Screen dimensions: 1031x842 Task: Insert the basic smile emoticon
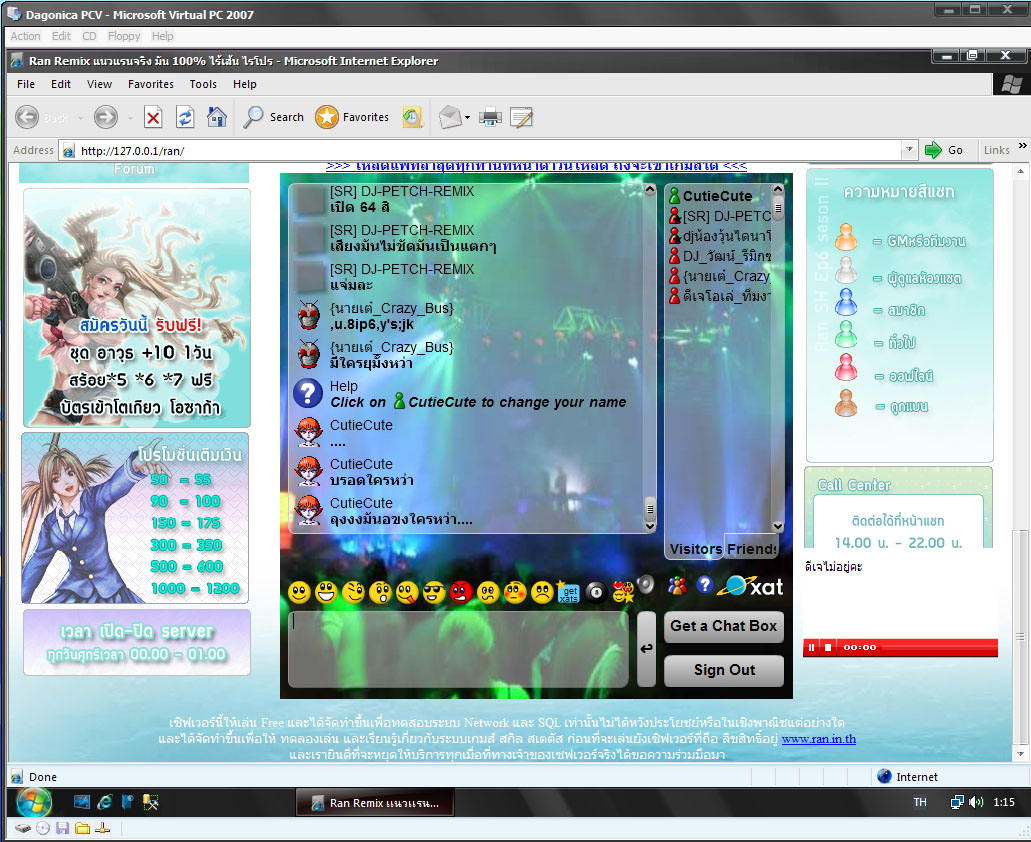click(x=299, y=592)
